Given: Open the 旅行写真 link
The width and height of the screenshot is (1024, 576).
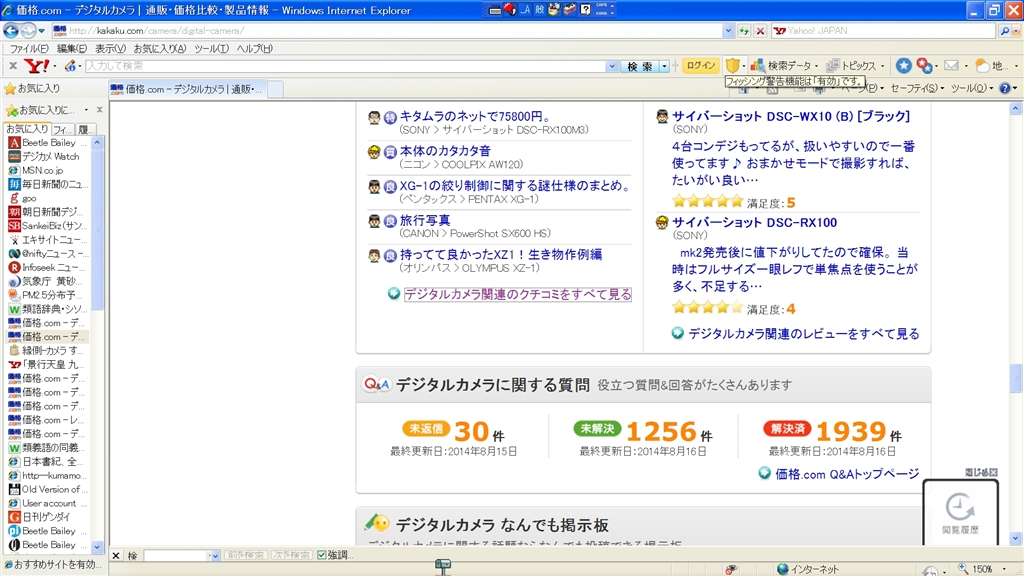Looking at the screenshot, I should [x=424, y=220].
